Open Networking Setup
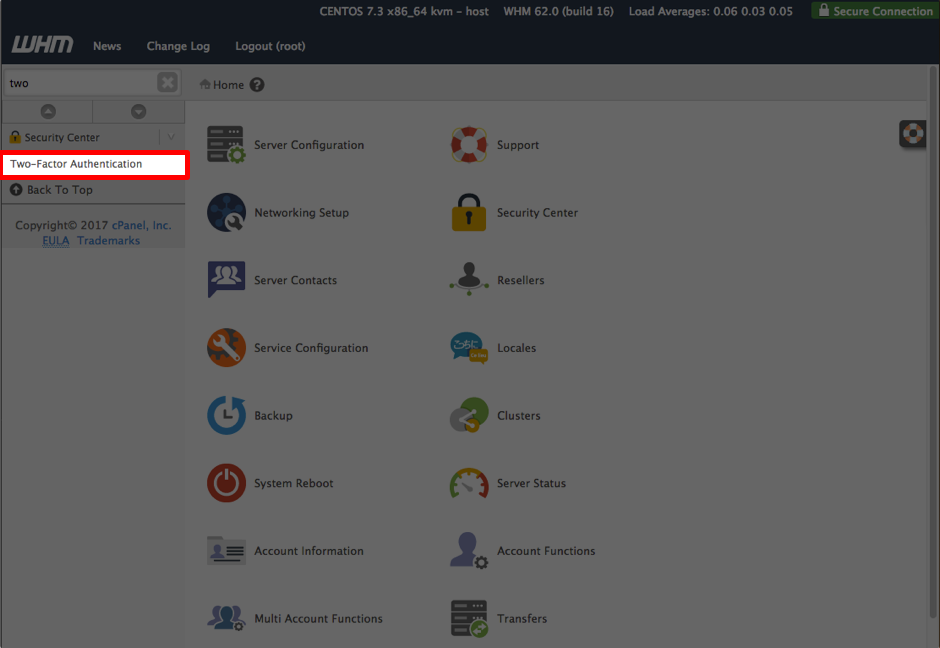This screenshot has width=940, height=648. click(226, 212)
